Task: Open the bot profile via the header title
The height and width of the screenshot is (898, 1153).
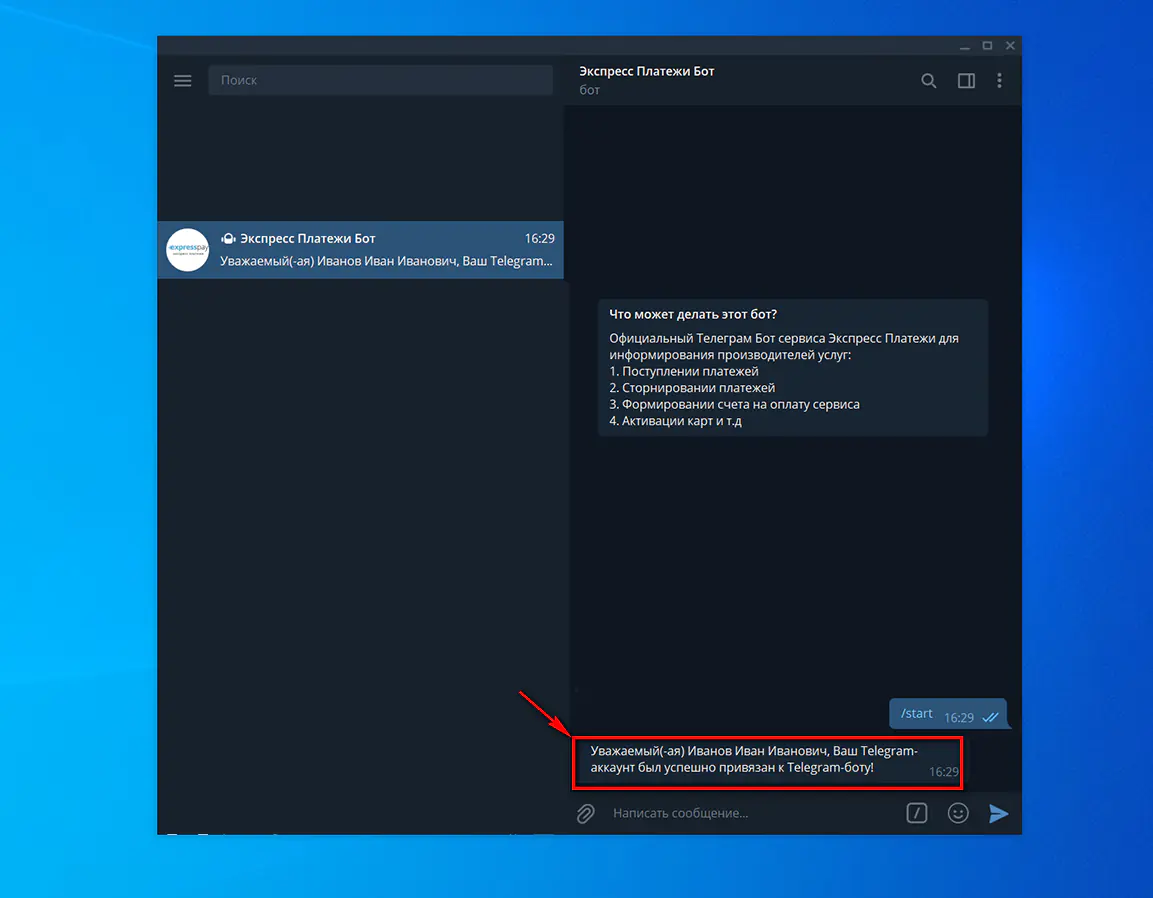Action: 647,71
